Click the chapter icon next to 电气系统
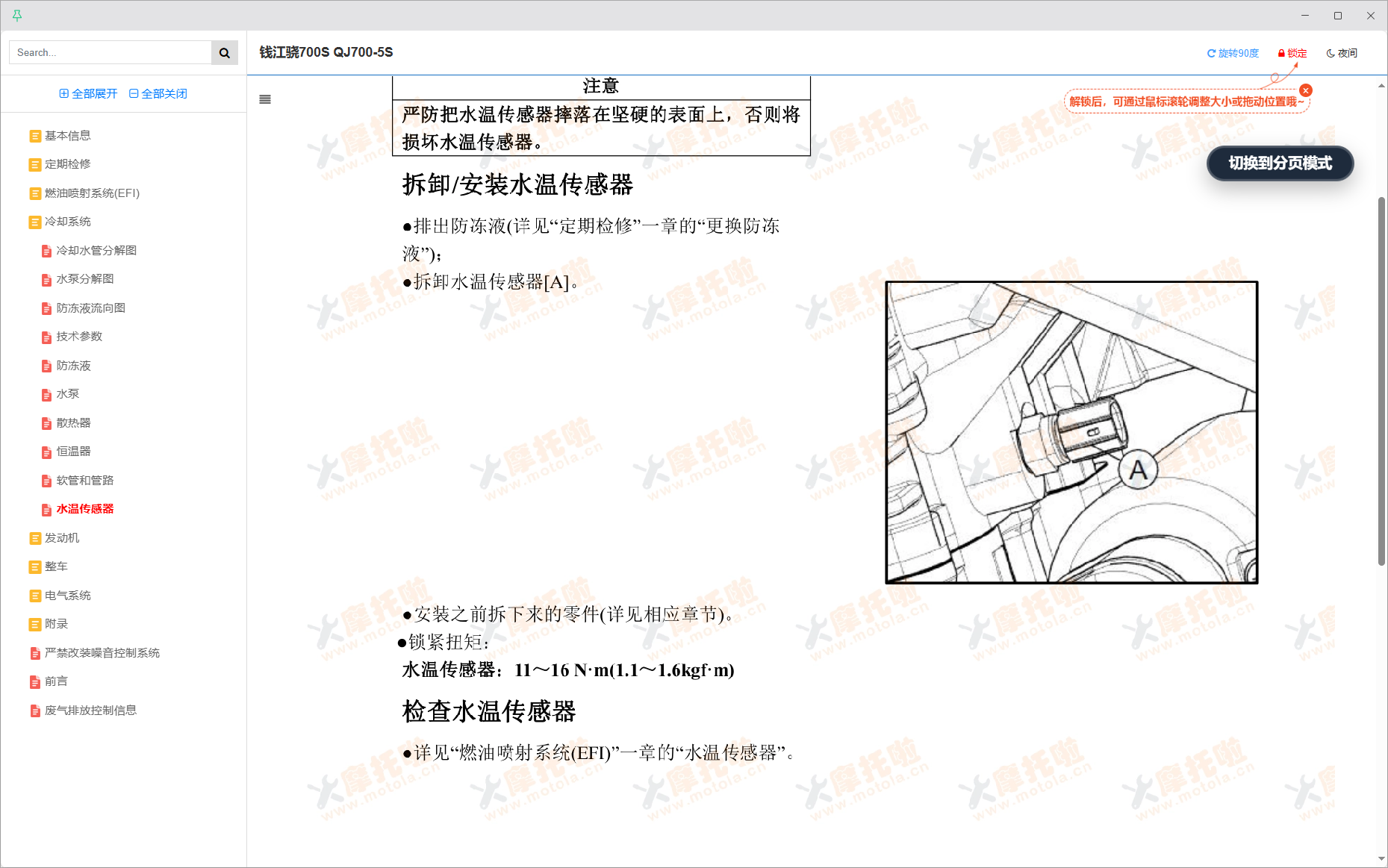Screen dimensions: 1388x868 [34, 595]
